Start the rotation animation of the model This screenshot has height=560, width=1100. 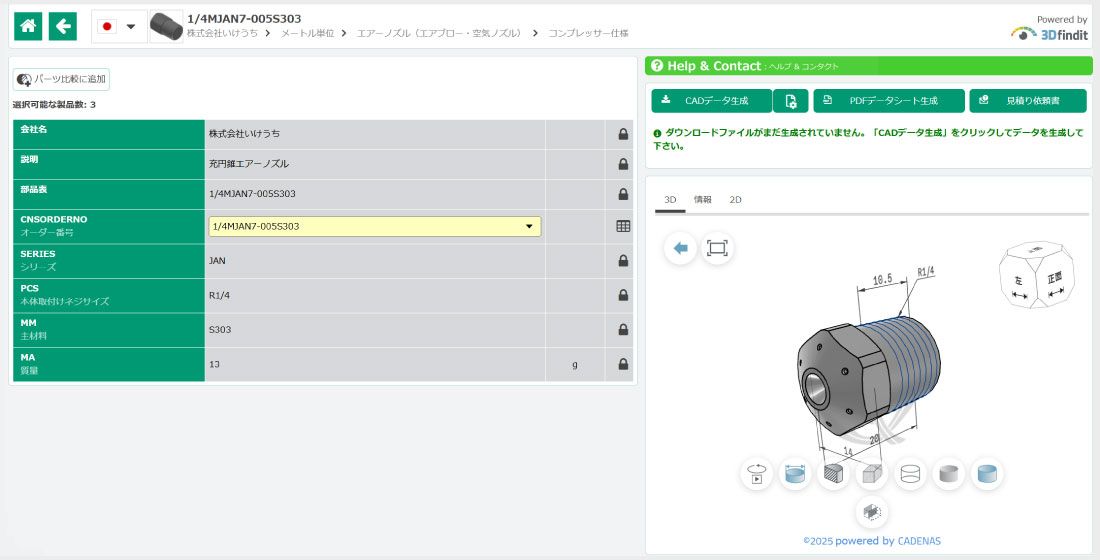point(757,474)
